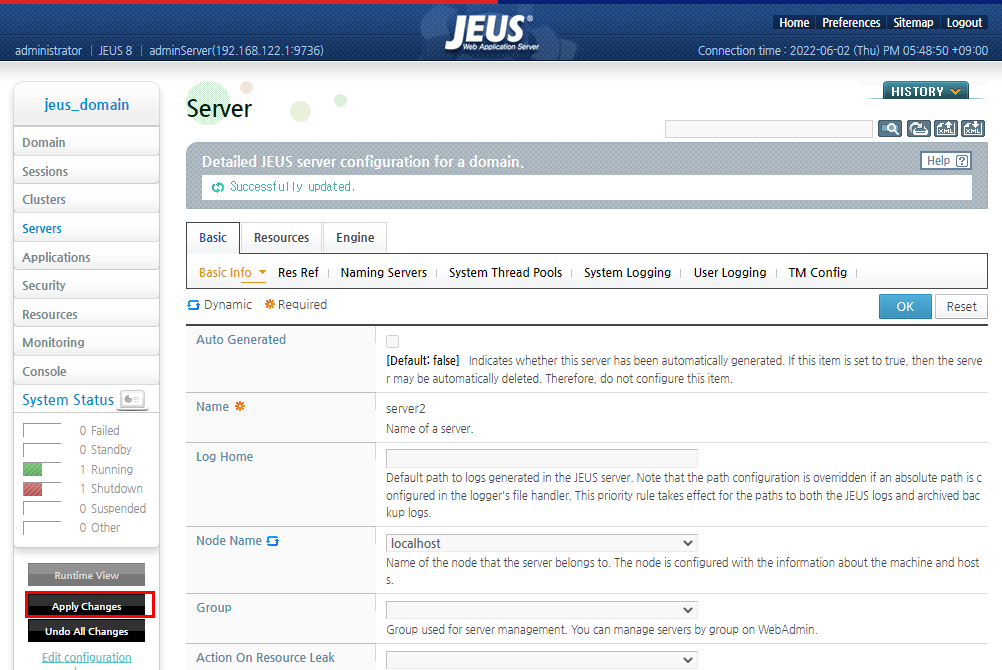The image size is (1002, 670).
Task: Select Applications in the sidebar
Action: pos(86,257)
